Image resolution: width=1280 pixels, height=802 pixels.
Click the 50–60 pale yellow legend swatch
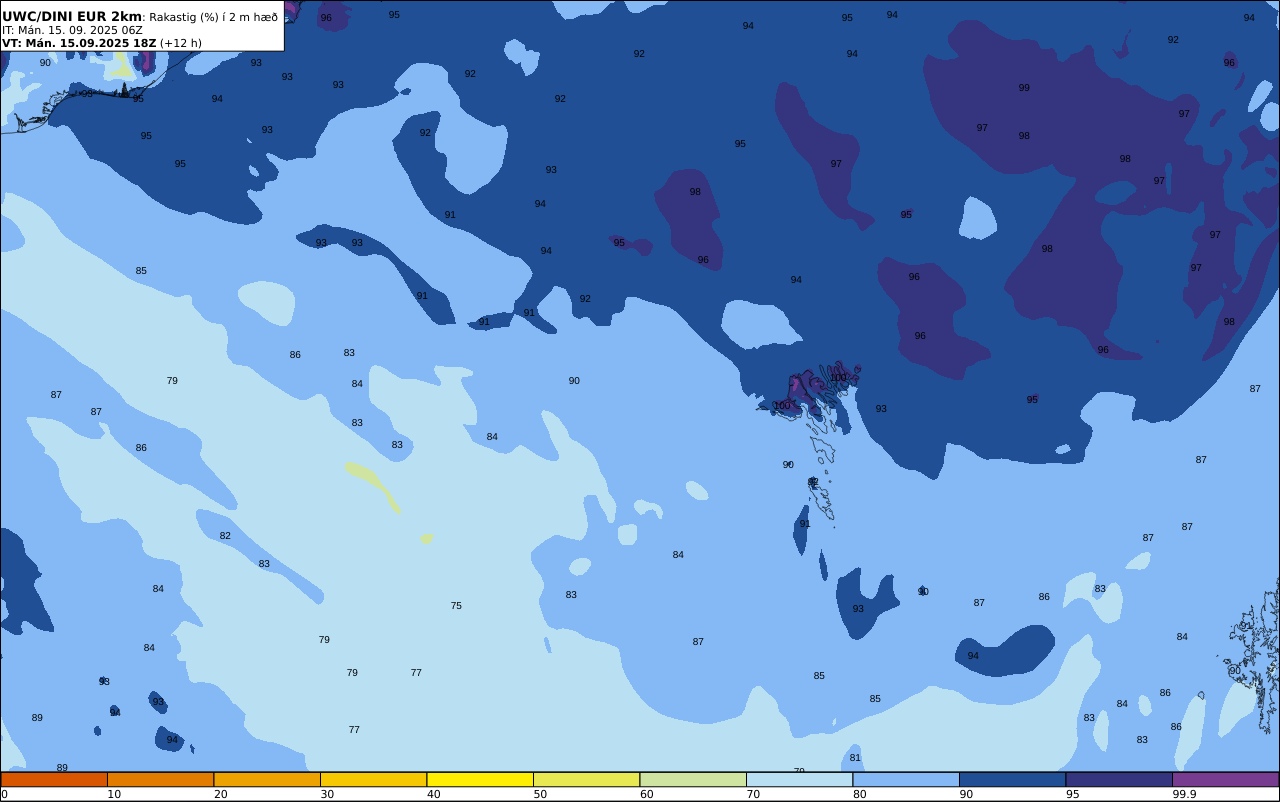coord(586,779)
